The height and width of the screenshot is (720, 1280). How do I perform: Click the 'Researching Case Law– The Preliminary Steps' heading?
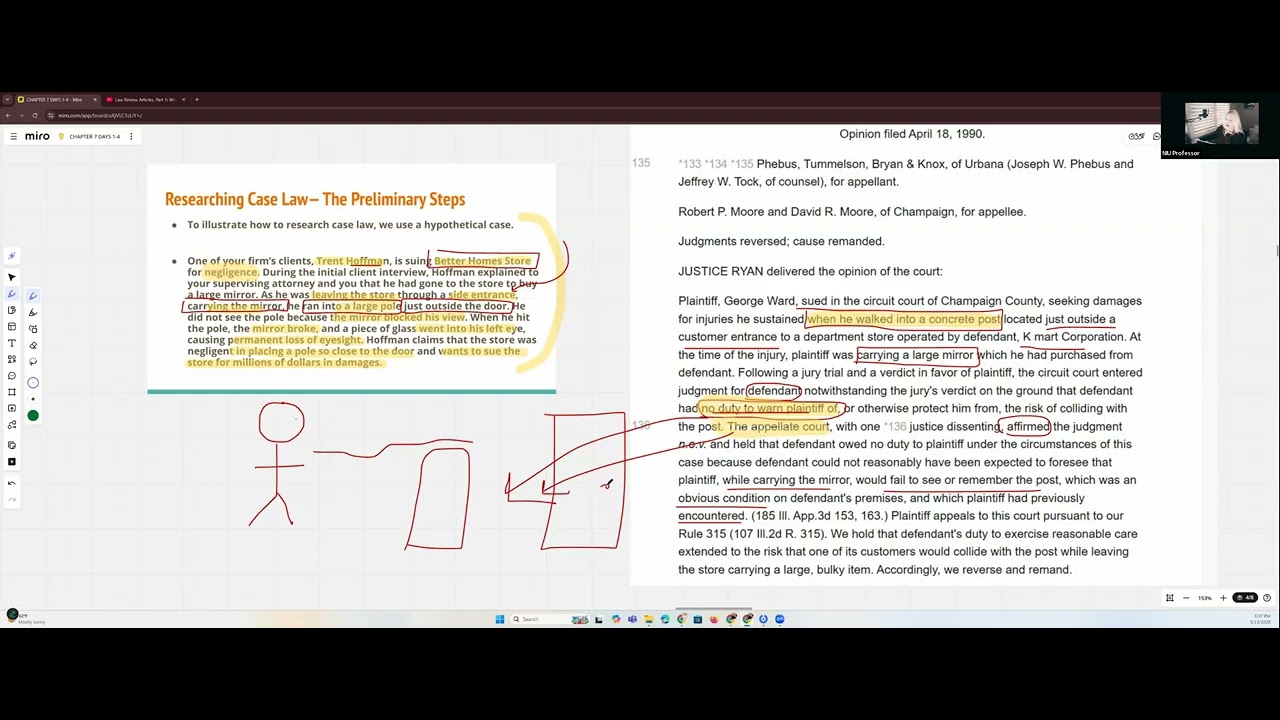coord(315,199)
